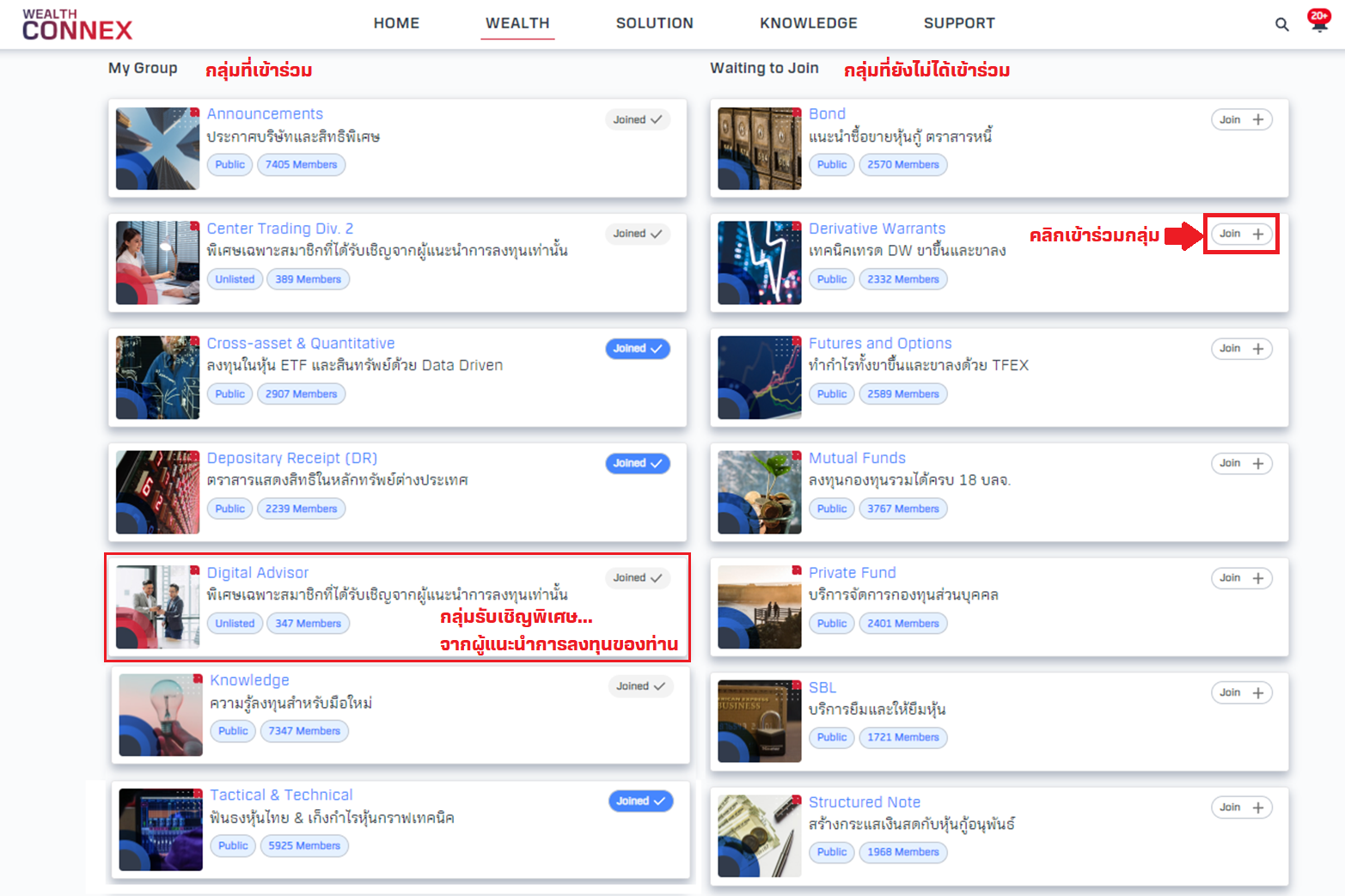Join the Futures and Options group

point(1241,349)
